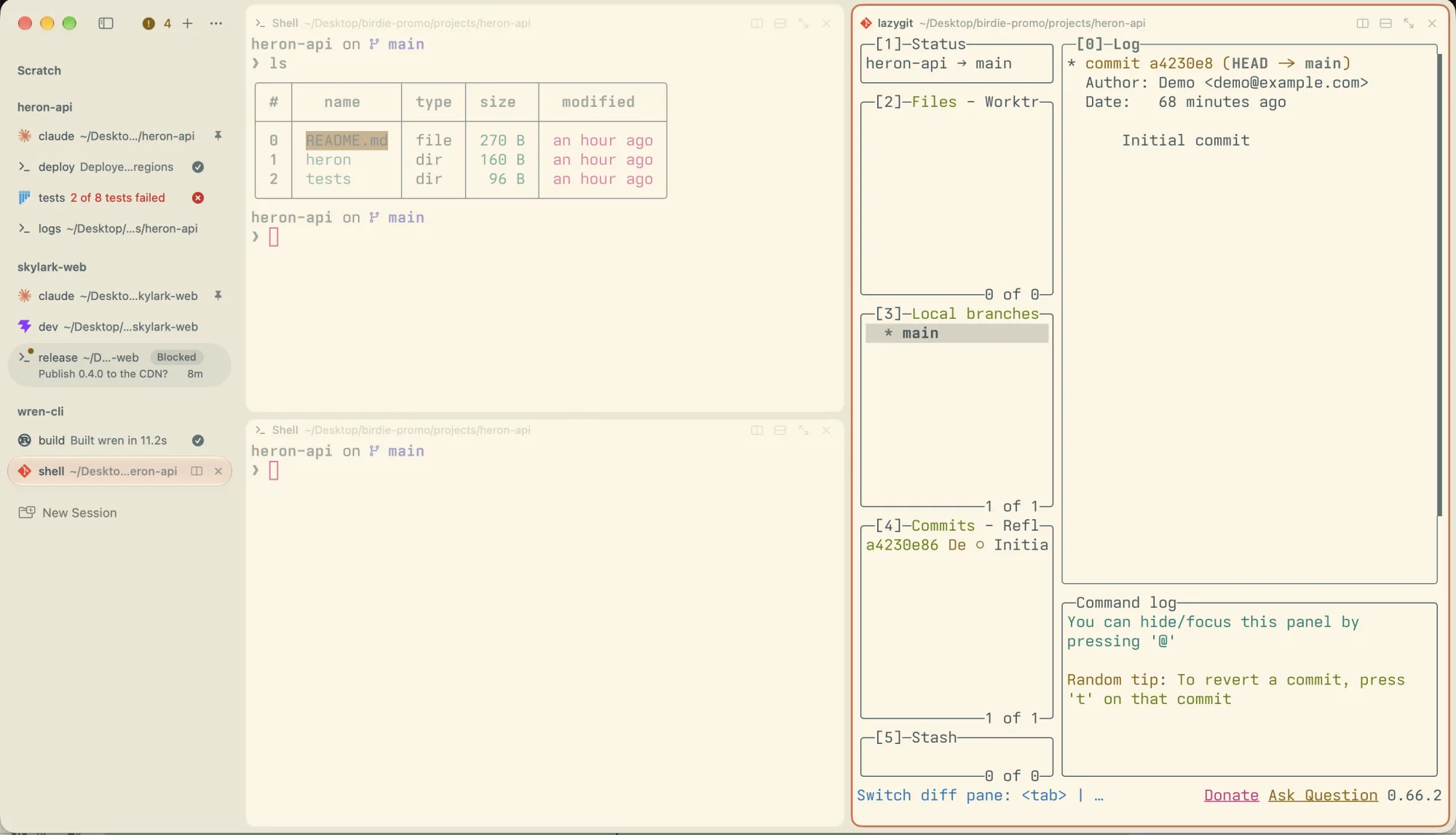The height and width of the screenshot is (835, 1456).
Task: Expand the top Shell pane
Action: pos(804,23)
